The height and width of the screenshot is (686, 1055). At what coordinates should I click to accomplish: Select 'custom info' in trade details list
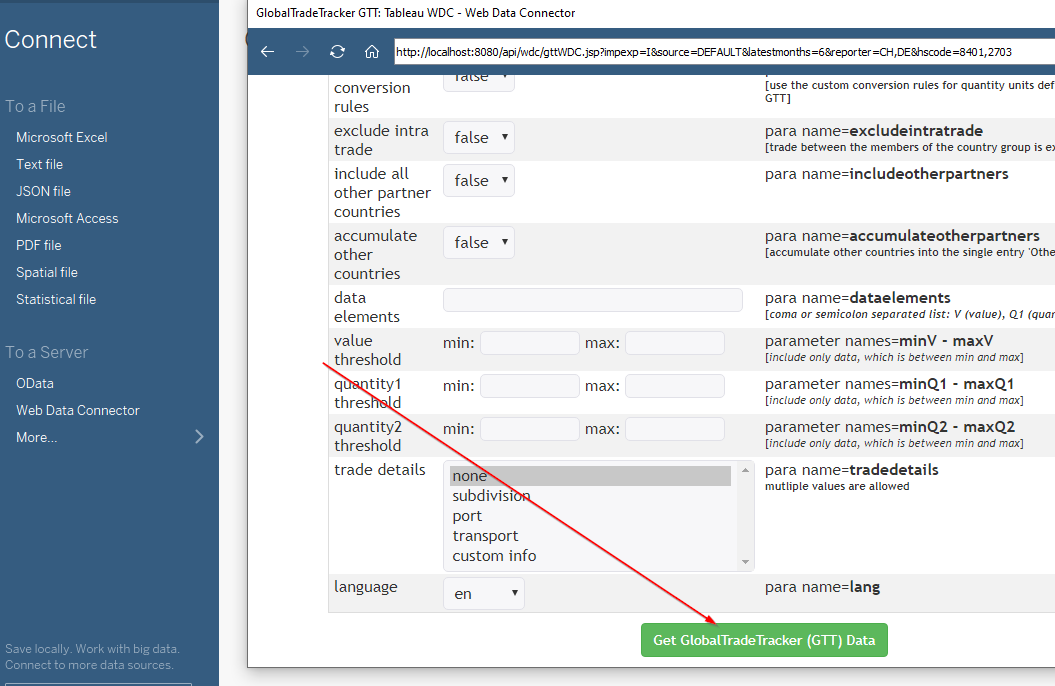click(x=590, y=556)
